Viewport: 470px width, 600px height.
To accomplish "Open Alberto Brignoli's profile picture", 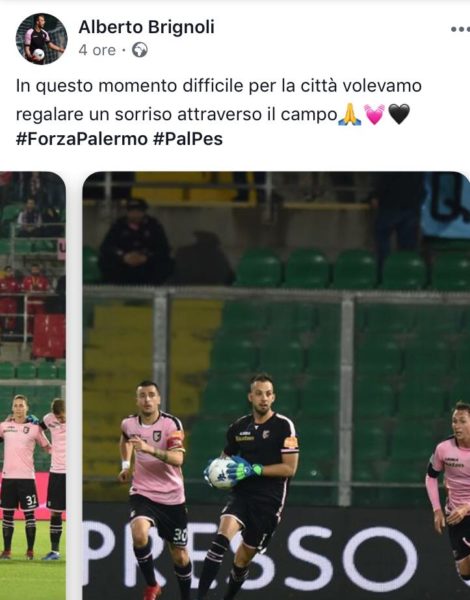I will 41,39.
